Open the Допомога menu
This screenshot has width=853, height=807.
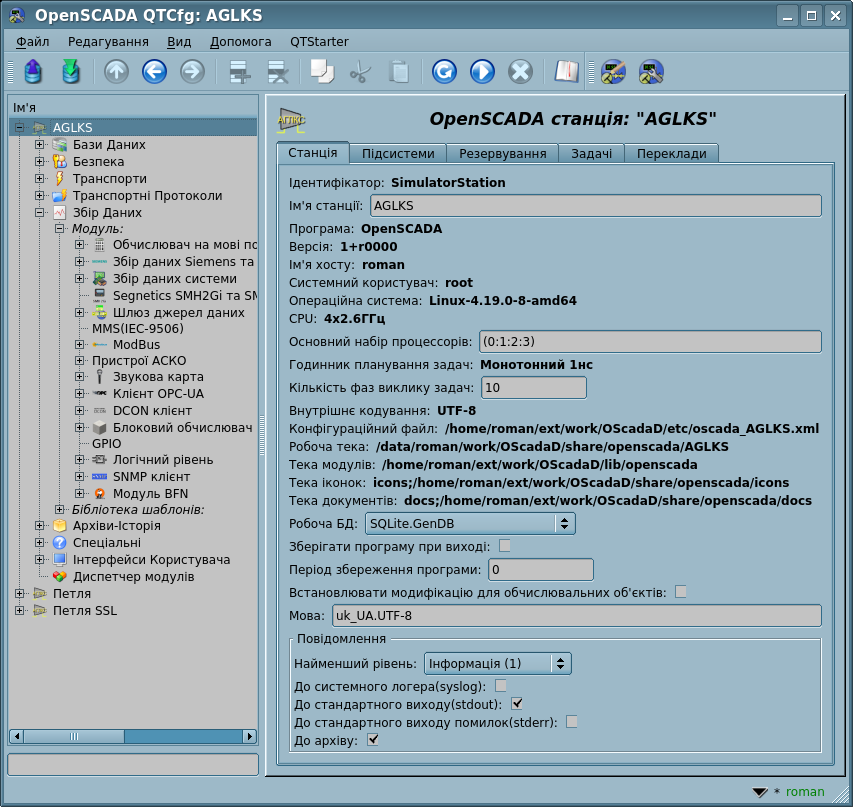click(240, 42)
